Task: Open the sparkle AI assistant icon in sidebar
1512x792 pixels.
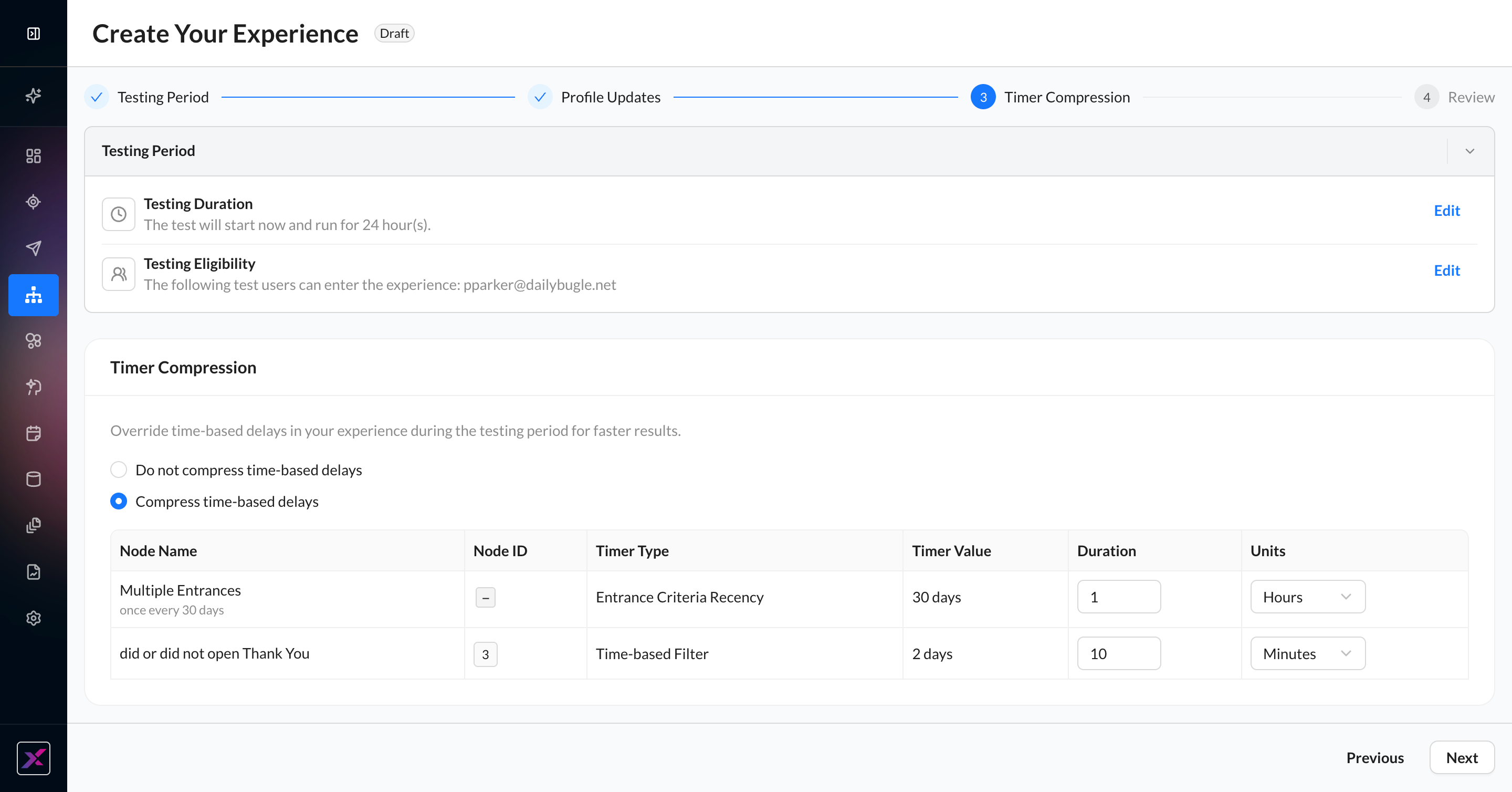Action: point(34,96)
